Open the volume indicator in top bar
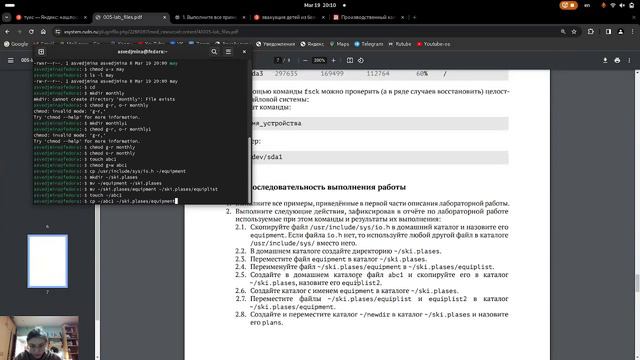The height and width of the screenshot is (360, 640). (622, 5)
